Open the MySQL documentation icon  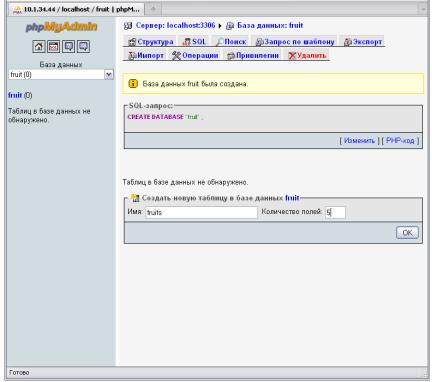point(83,47)
